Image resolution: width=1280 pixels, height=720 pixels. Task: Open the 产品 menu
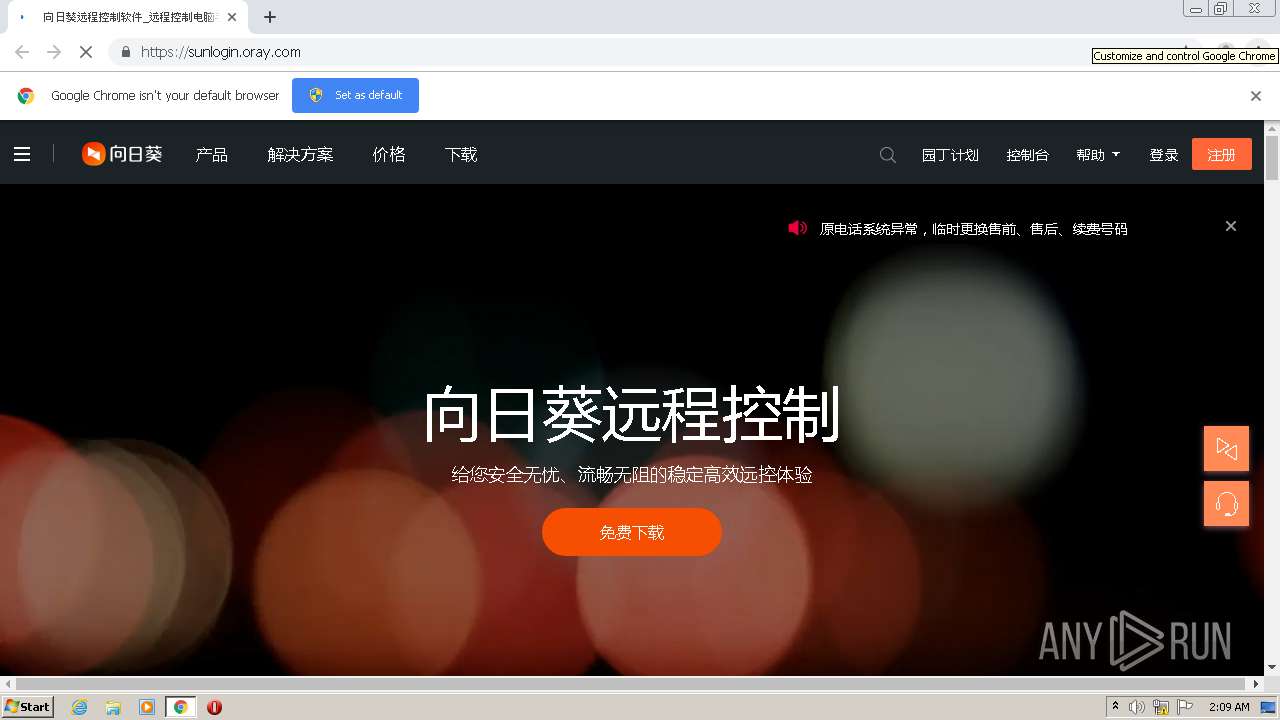pos(212,154)
